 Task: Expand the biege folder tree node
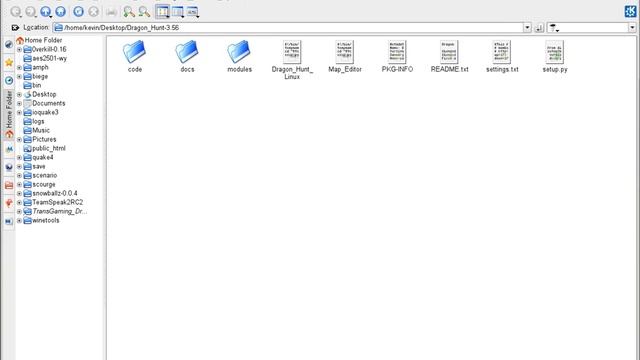tap(19, 76)
